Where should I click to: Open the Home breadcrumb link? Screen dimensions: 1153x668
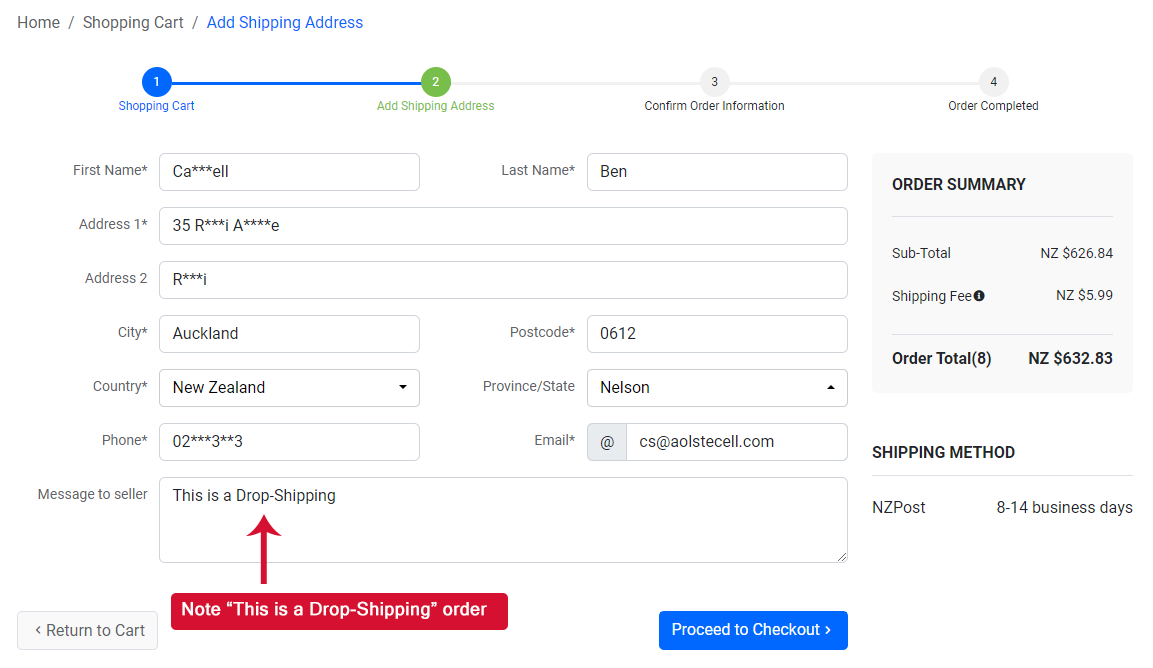coord(38,22)
